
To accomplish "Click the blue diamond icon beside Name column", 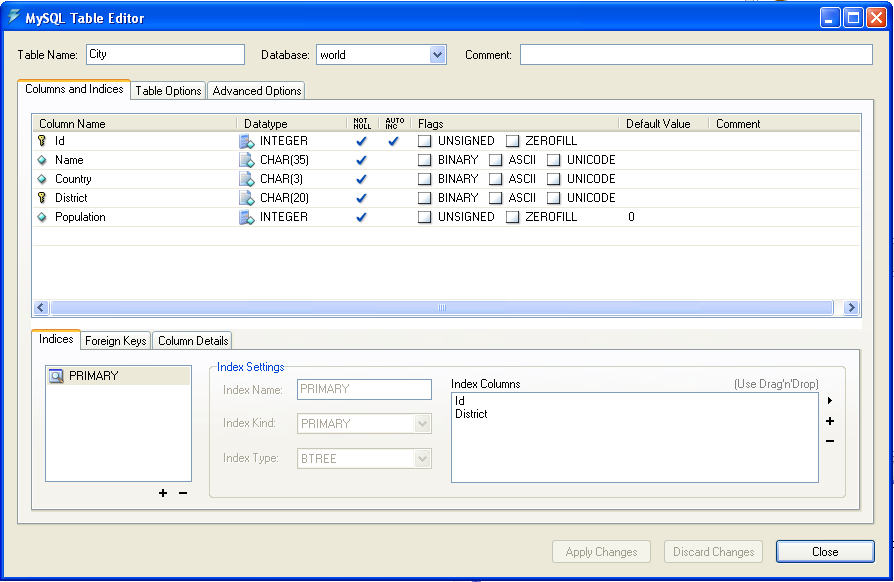I will pyautogui.click(x=41, y=160).
